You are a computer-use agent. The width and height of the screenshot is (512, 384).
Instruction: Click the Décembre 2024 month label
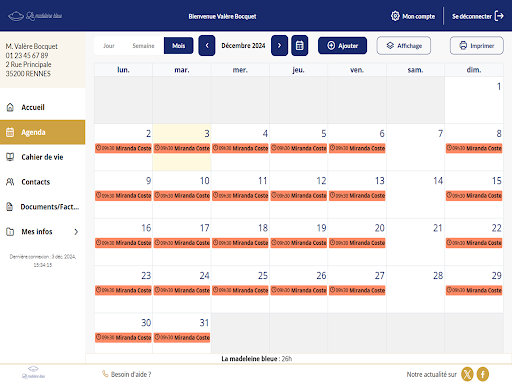[x=243, y=46]
